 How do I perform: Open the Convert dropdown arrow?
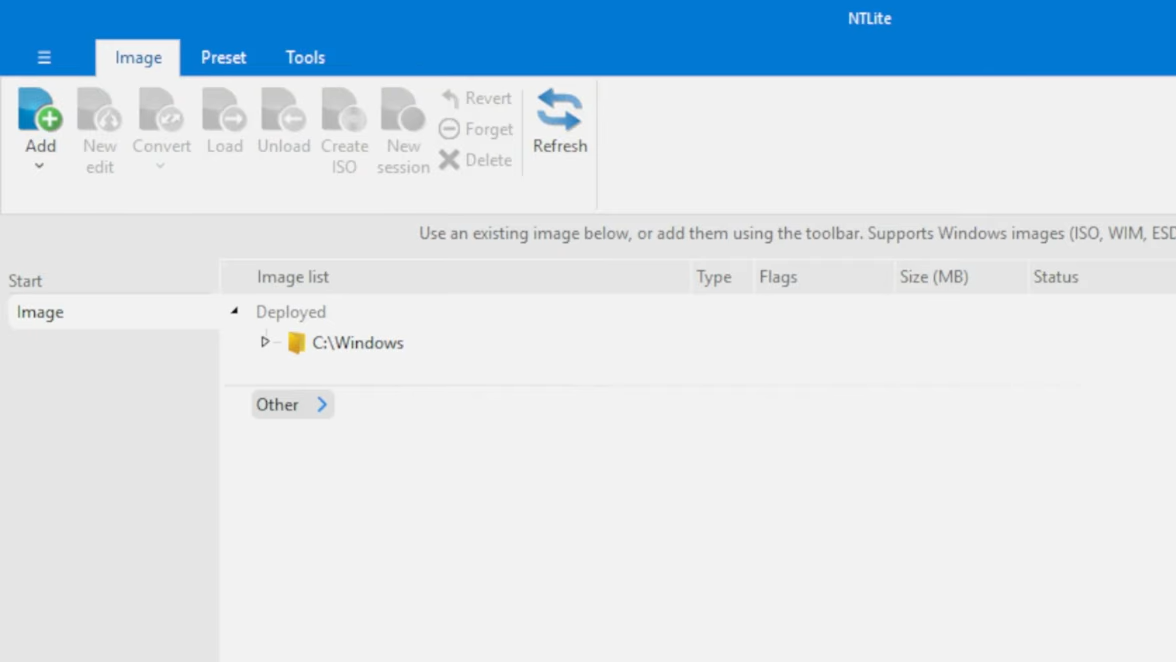click(160, 166)
